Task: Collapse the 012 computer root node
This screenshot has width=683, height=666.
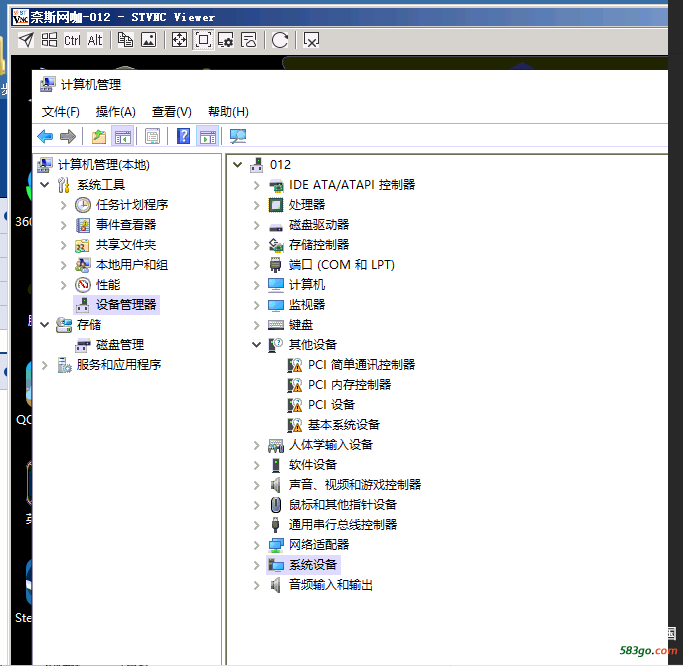Action: (x=237, y=165)
